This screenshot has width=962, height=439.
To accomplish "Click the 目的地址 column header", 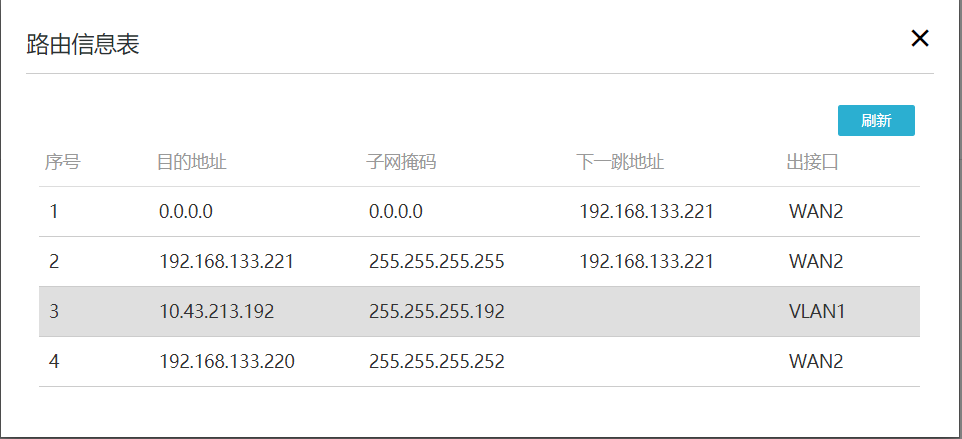I will pos(192,162).
